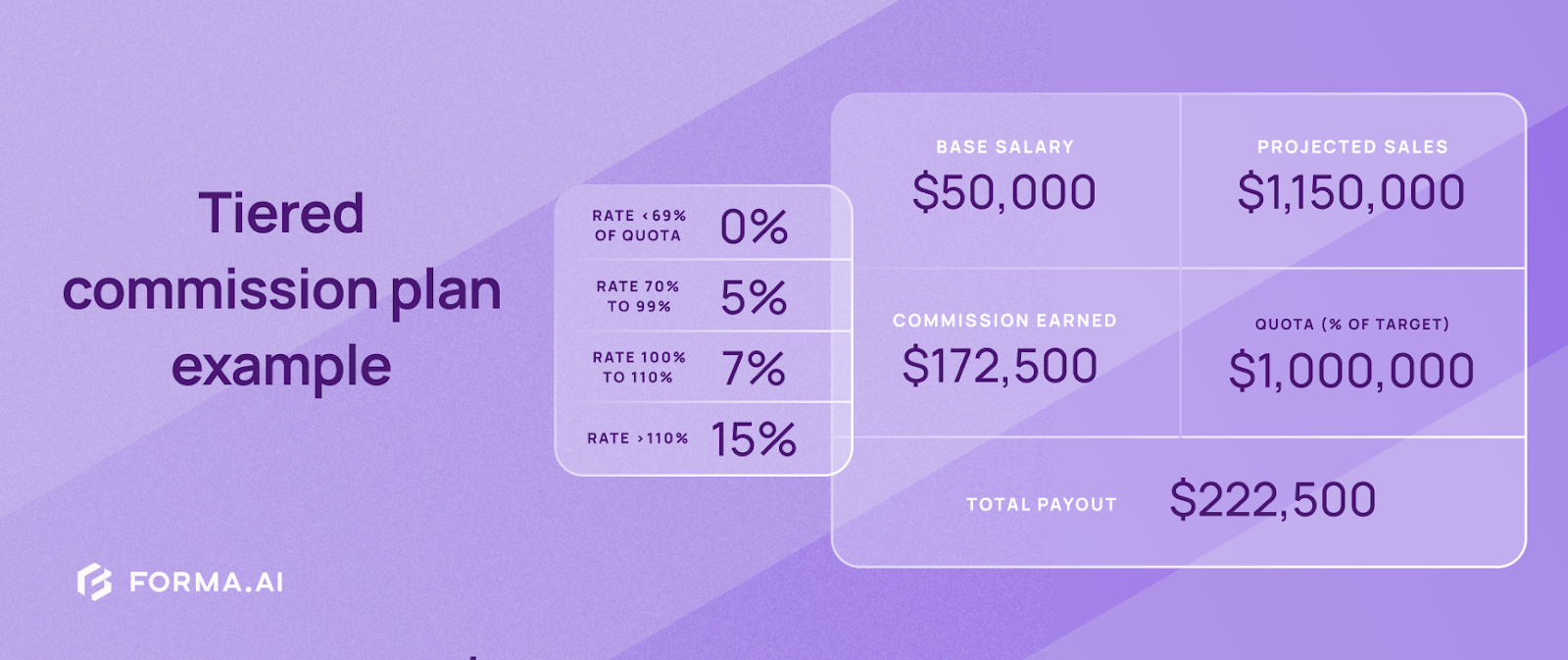Select the "Rate 70% to 99%" label
This screenshot has height=660, width=1568.
[638, 296]
